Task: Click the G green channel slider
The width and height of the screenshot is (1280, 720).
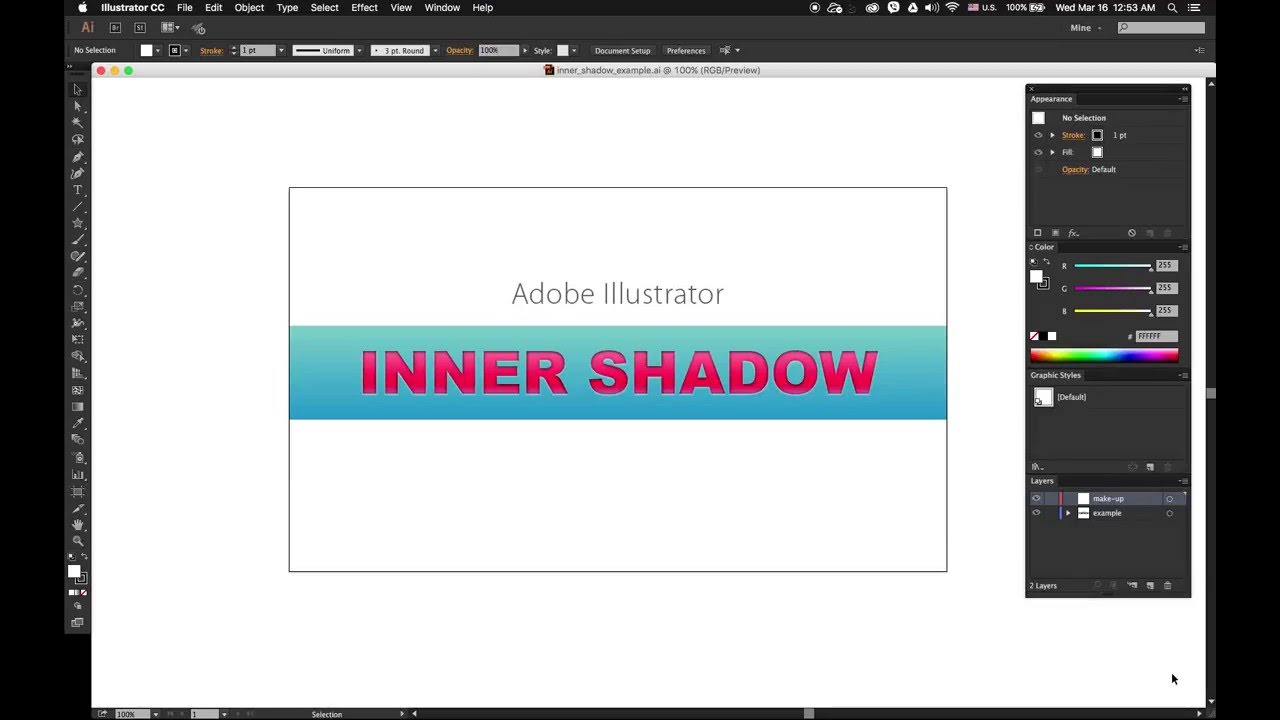Action: (1112, 288)
